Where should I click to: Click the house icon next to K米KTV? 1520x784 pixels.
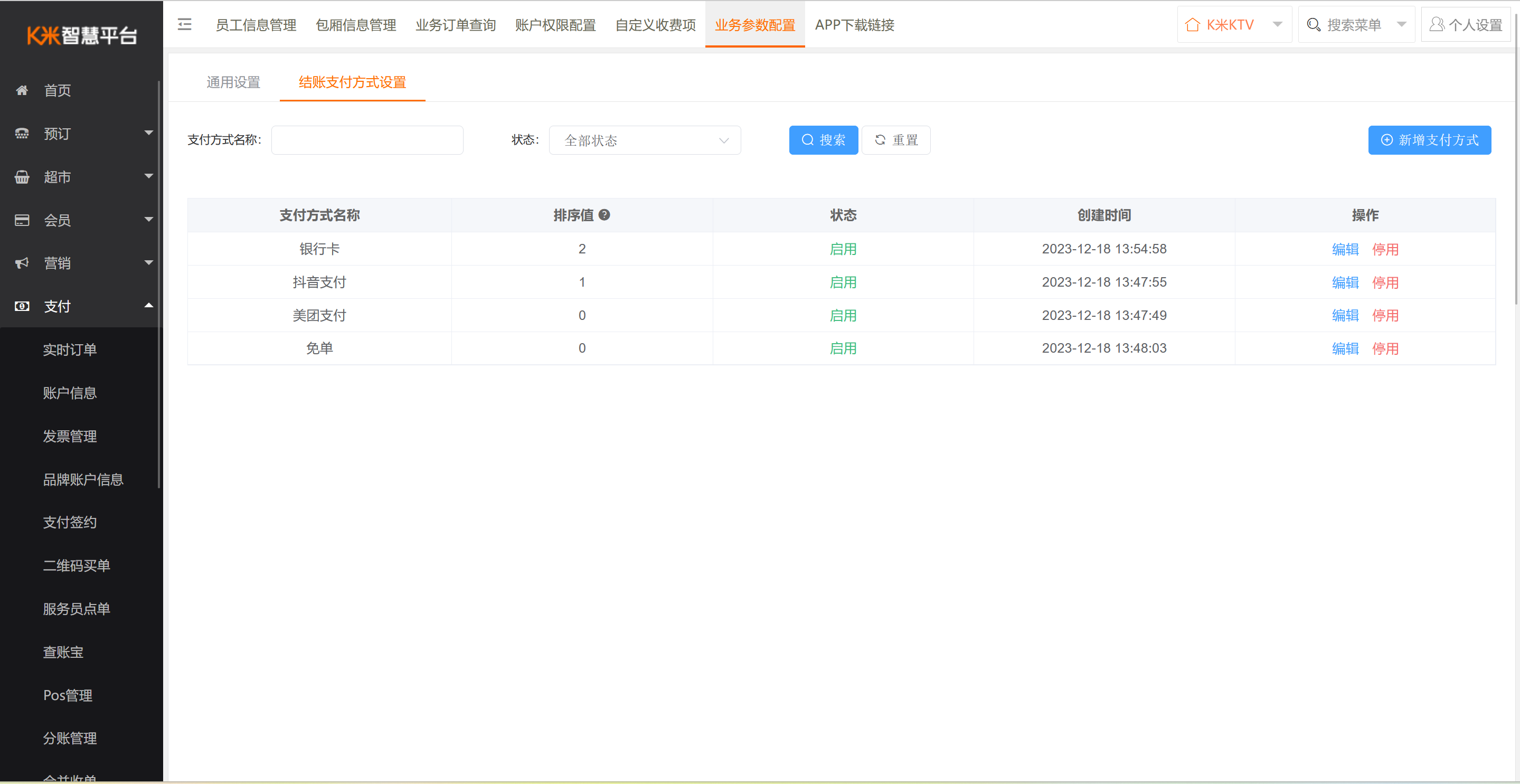tap(1193, 25)
